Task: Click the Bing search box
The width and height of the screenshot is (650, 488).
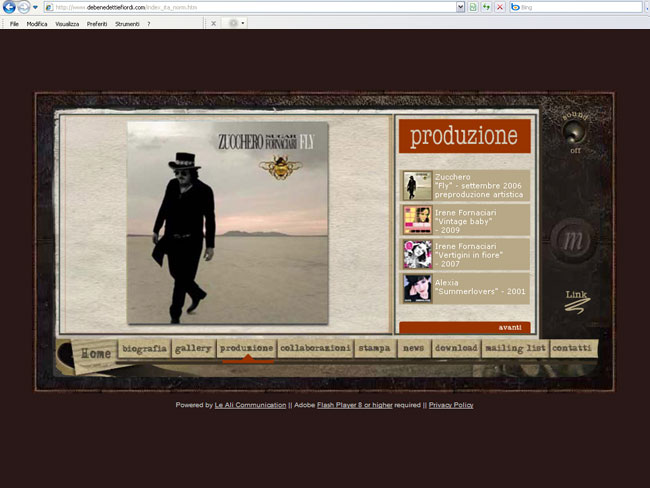Action: [x=575, y=7]
